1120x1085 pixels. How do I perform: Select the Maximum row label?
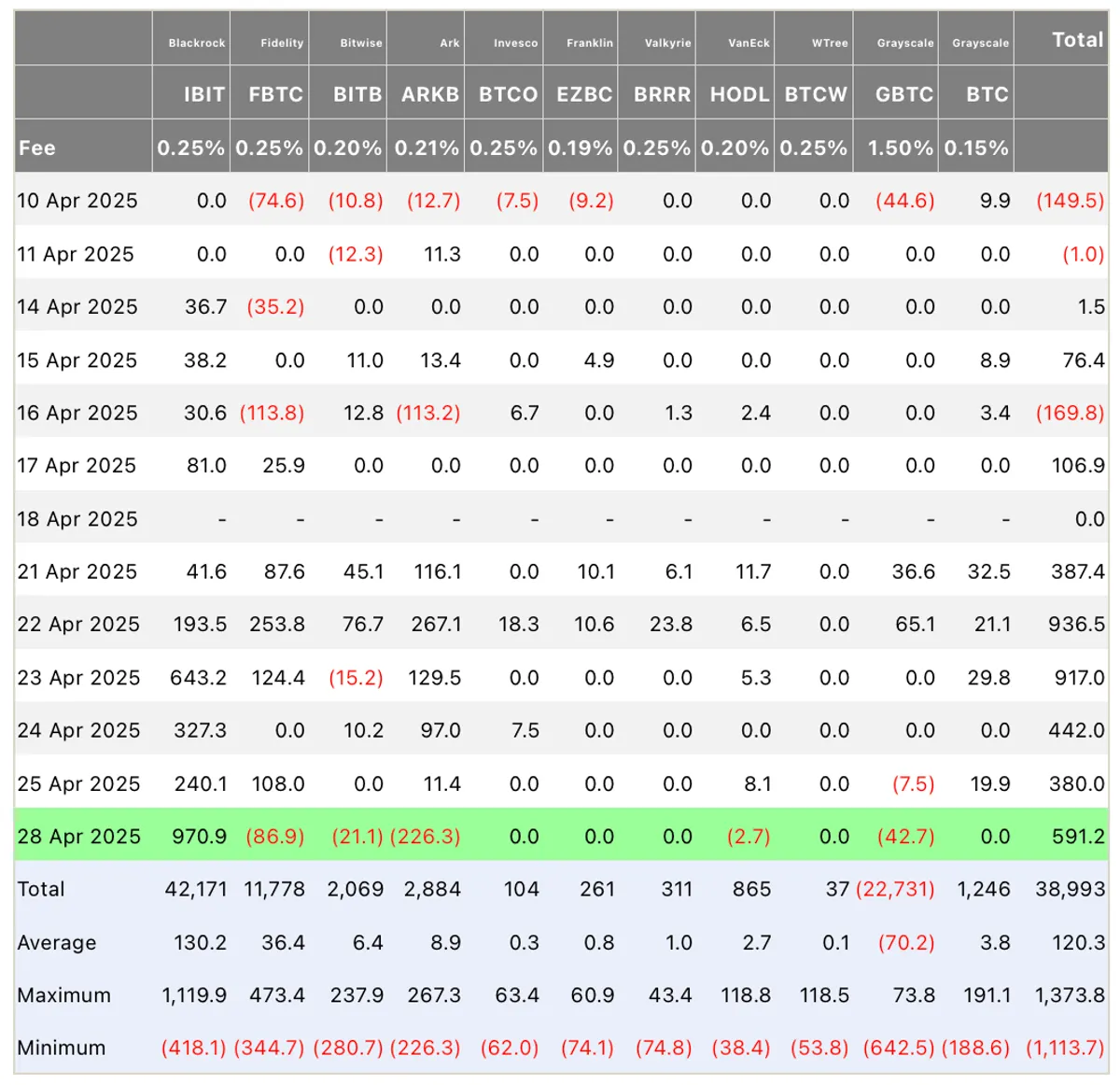[x=63, y=995]
